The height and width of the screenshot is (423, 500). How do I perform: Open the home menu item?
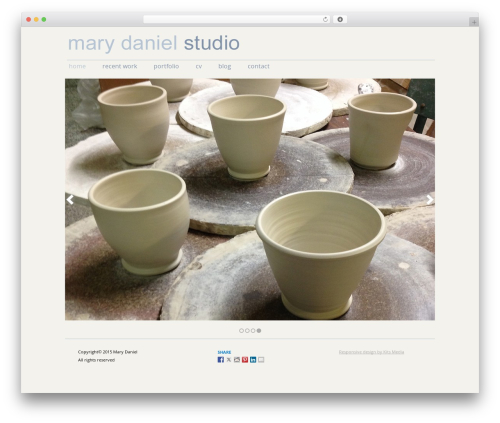(77, 66)
